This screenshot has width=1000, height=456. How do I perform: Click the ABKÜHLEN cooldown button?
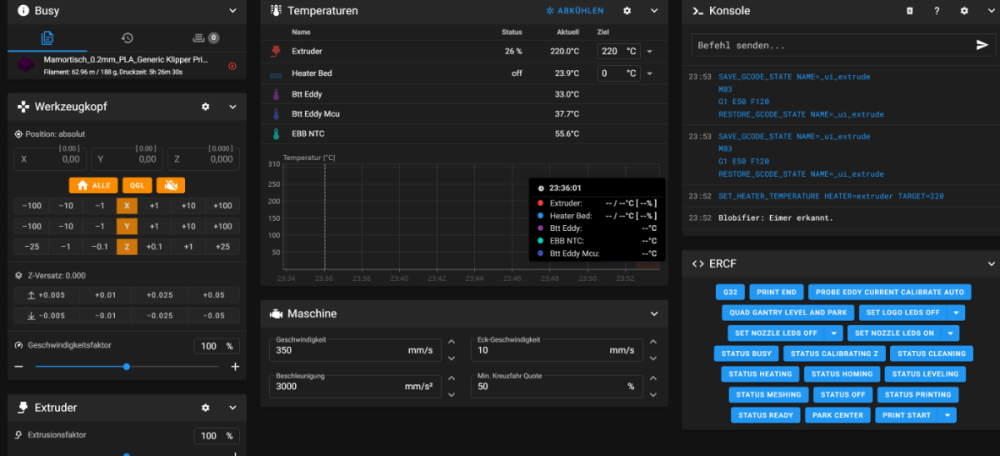point(574,11)
